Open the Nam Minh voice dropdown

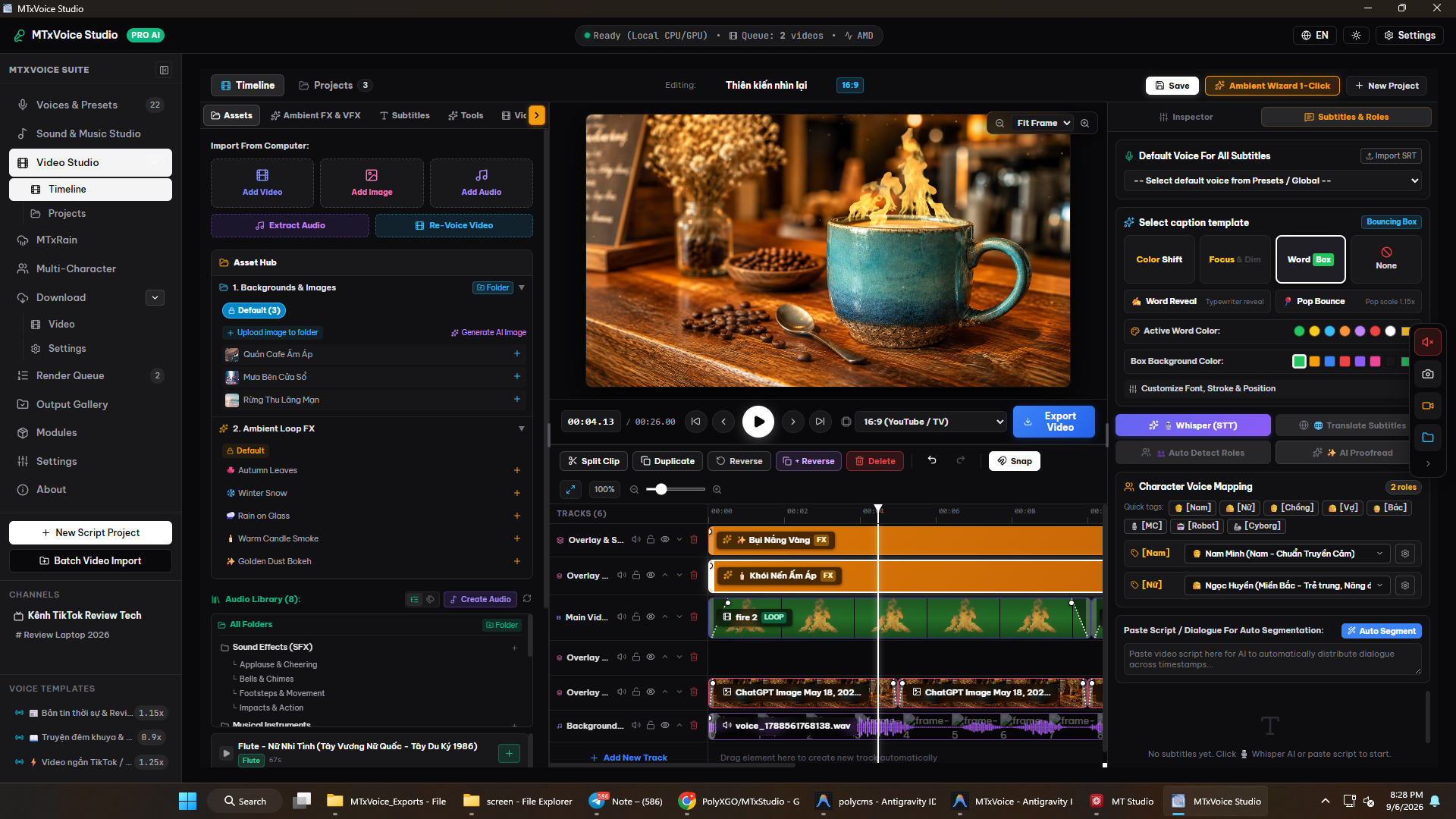coord(1287,554)
